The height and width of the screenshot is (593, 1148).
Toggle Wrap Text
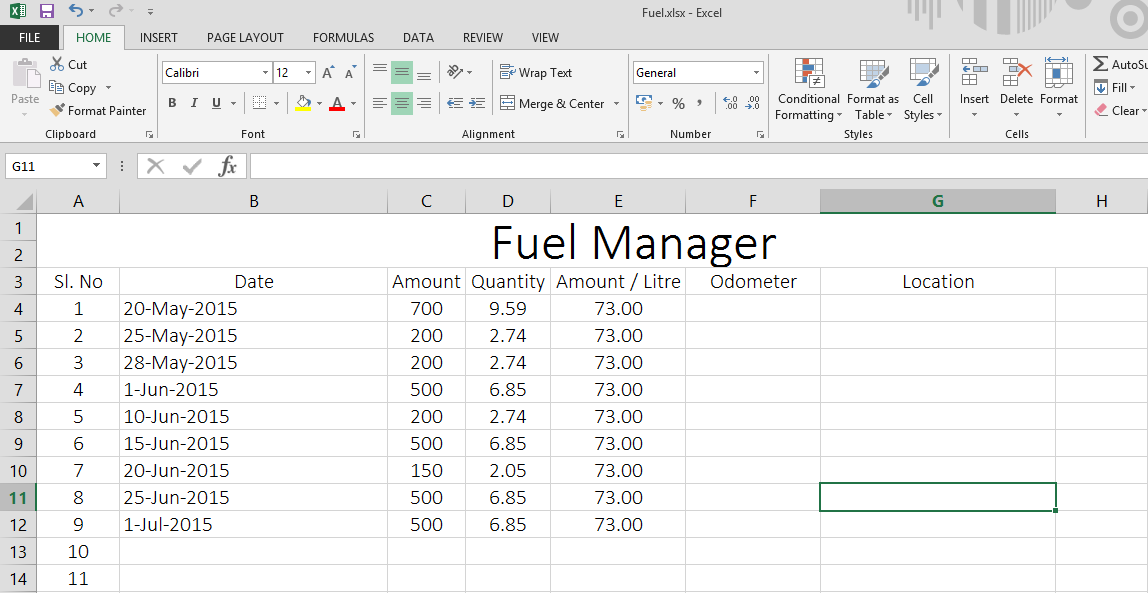coord(536,72)
